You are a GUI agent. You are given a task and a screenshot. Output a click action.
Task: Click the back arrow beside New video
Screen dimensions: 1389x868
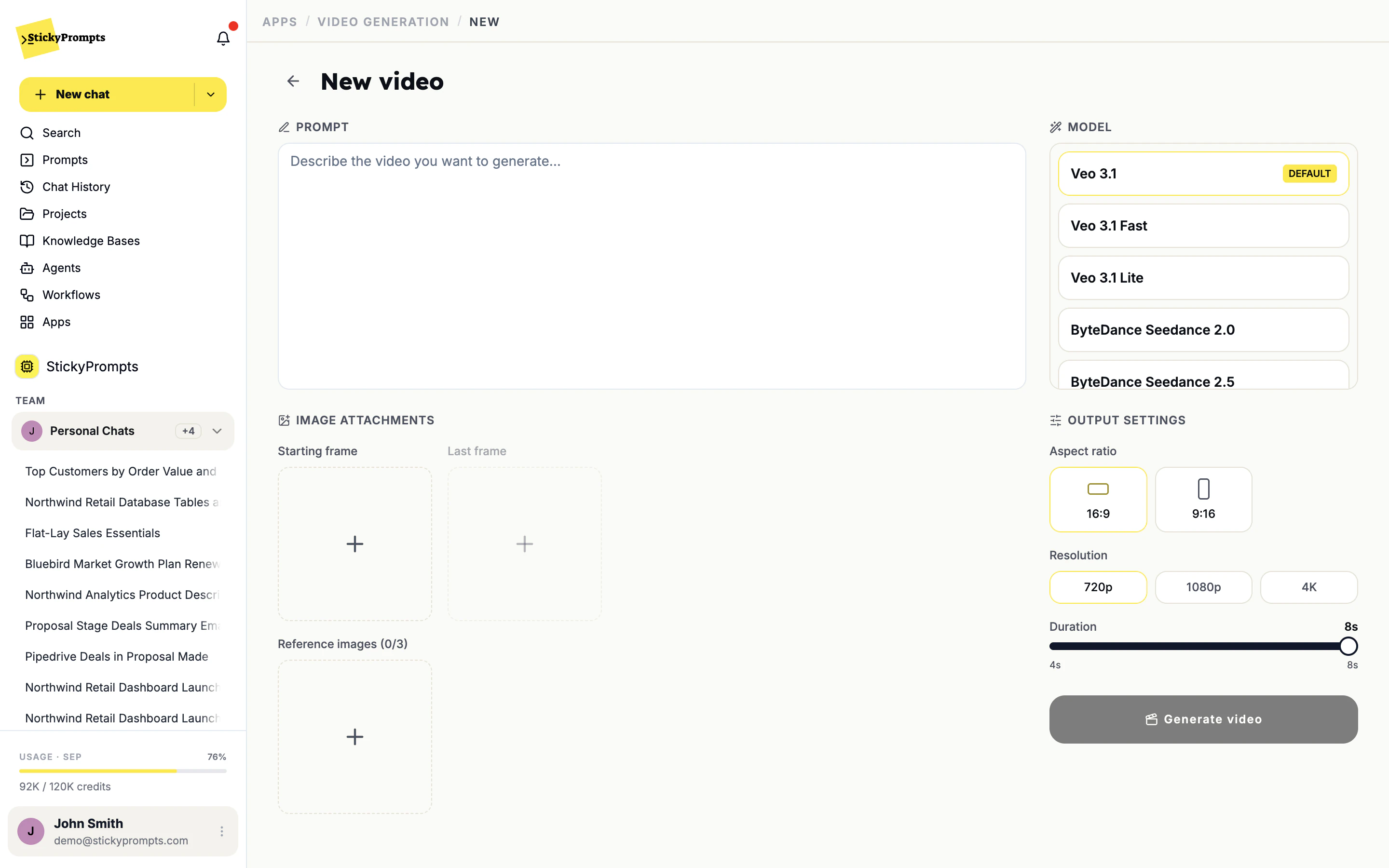(293, 81)
